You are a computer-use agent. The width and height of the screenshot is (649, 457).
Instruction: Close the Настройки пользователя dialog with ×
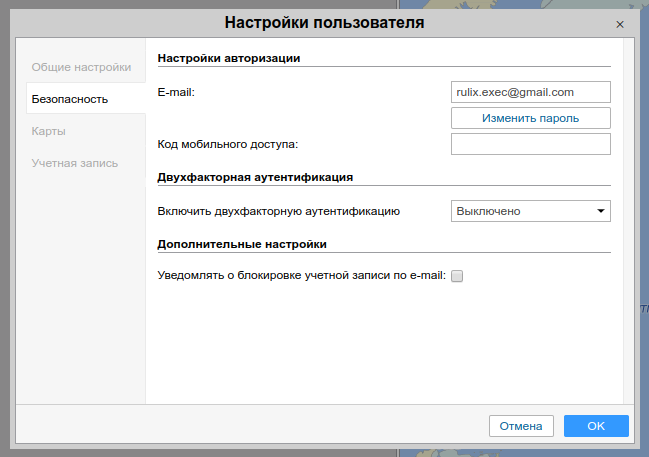[x=620, y=23]
